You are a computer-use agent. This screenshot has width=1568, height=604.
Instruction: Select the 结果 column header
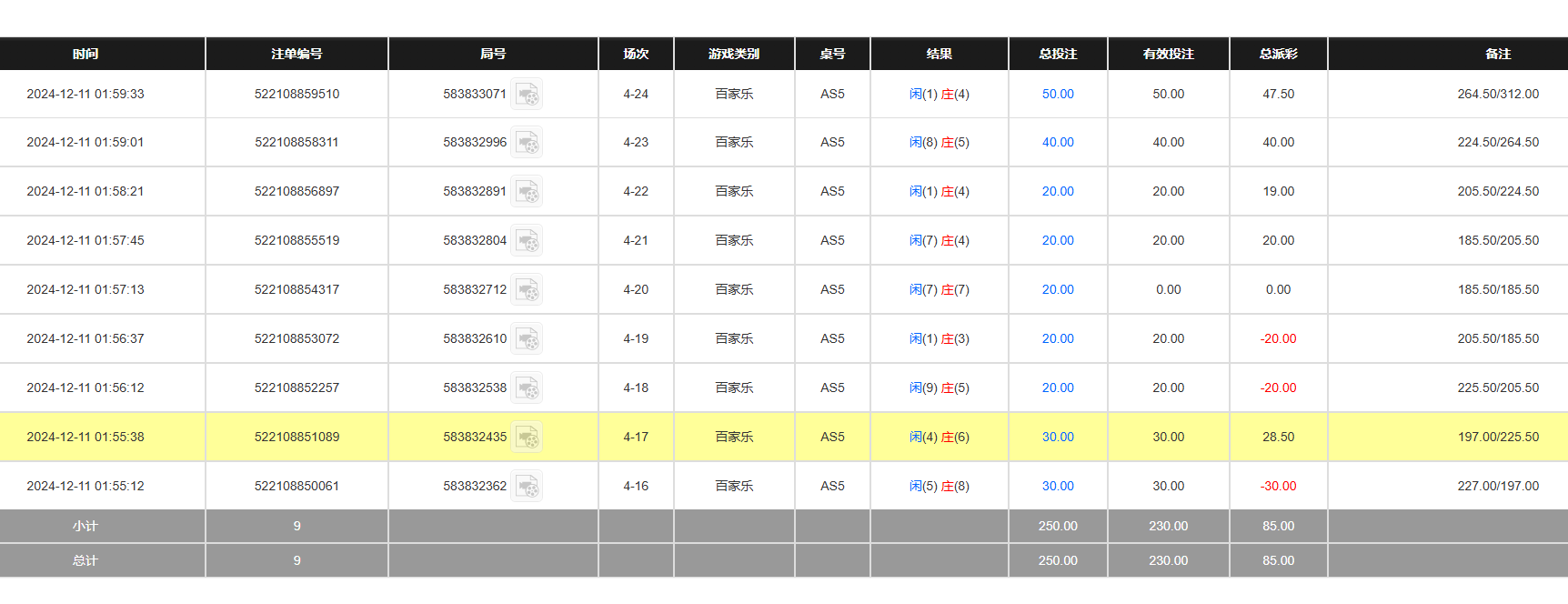pos(939,55)
